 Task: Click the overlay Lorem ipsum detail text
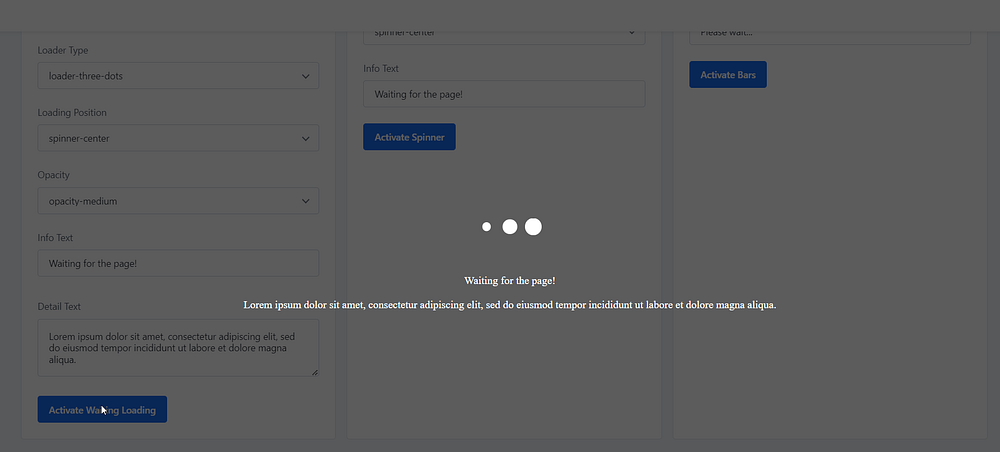pyautogui.click(x=510, y=305)
